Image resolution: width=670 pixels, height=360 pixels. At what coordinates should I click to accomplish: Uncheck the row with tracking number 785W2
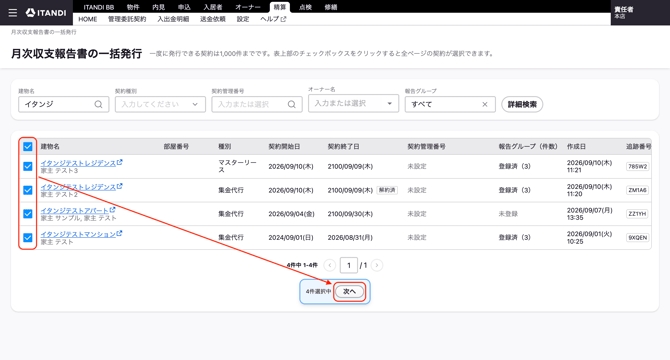tap(28, 166)
